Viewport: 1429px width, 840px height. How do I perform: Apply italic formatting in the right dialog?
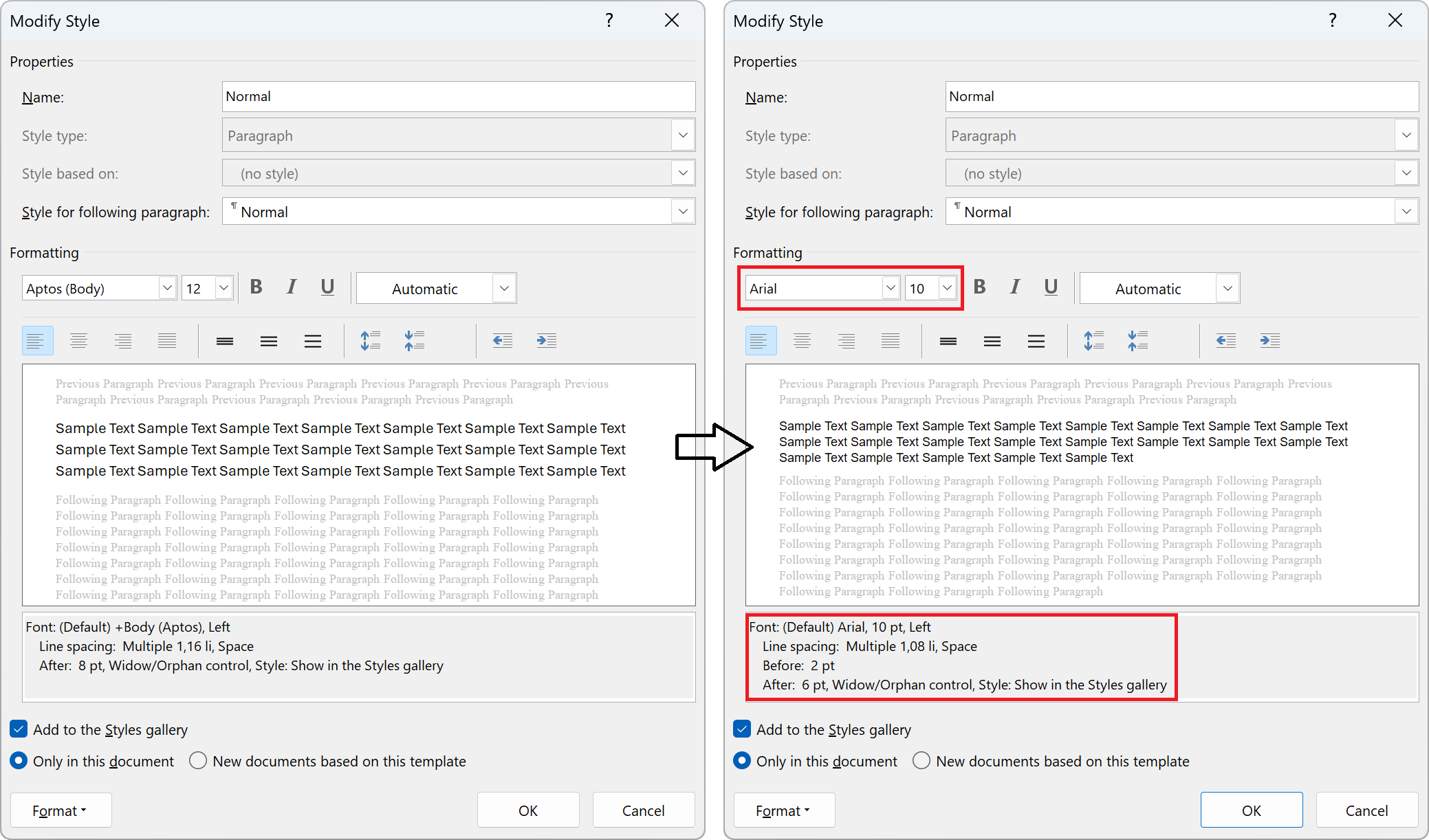click(x=1016, y=287)
